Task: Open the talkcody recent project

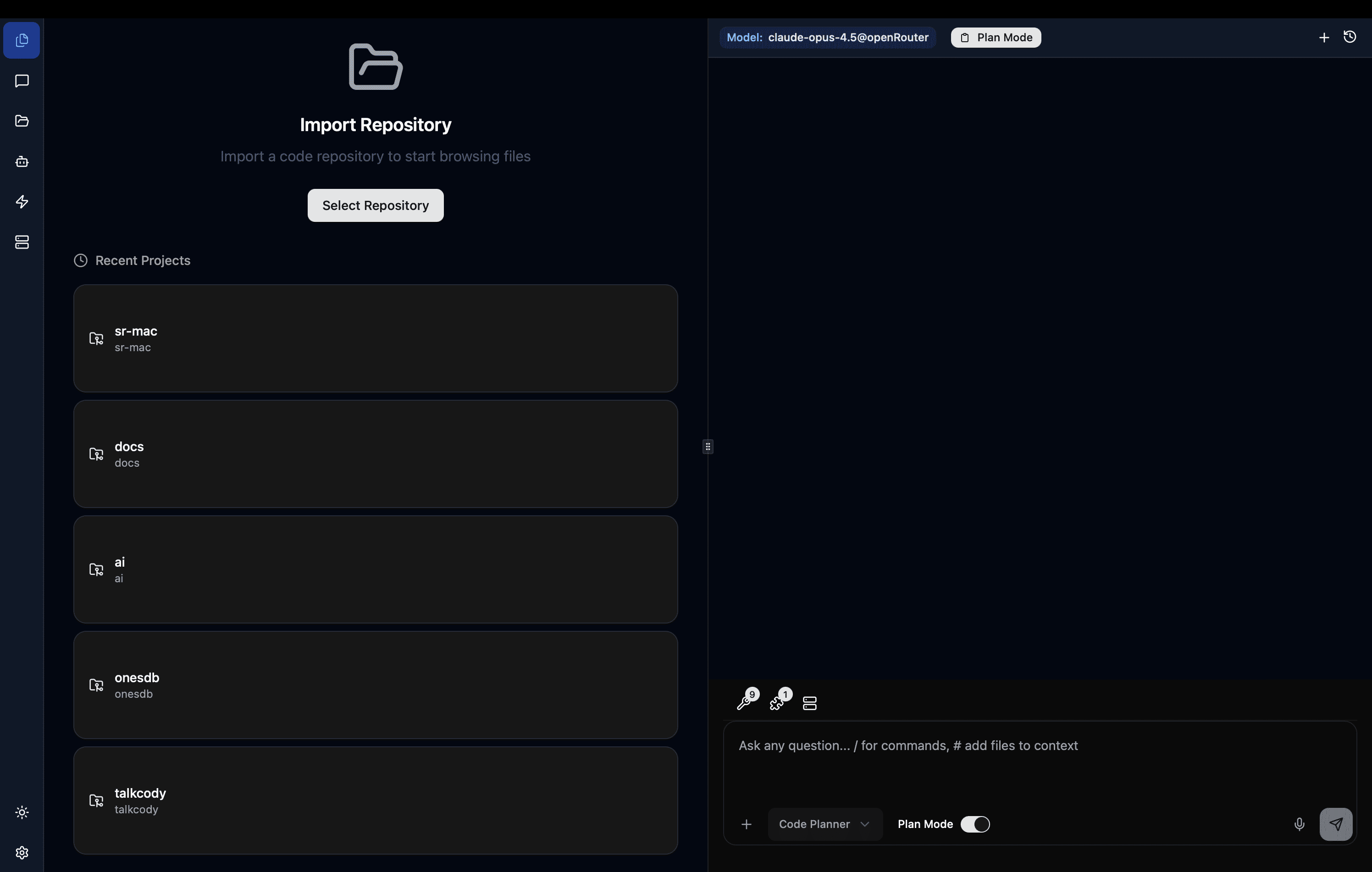Action: click(376, 800)
